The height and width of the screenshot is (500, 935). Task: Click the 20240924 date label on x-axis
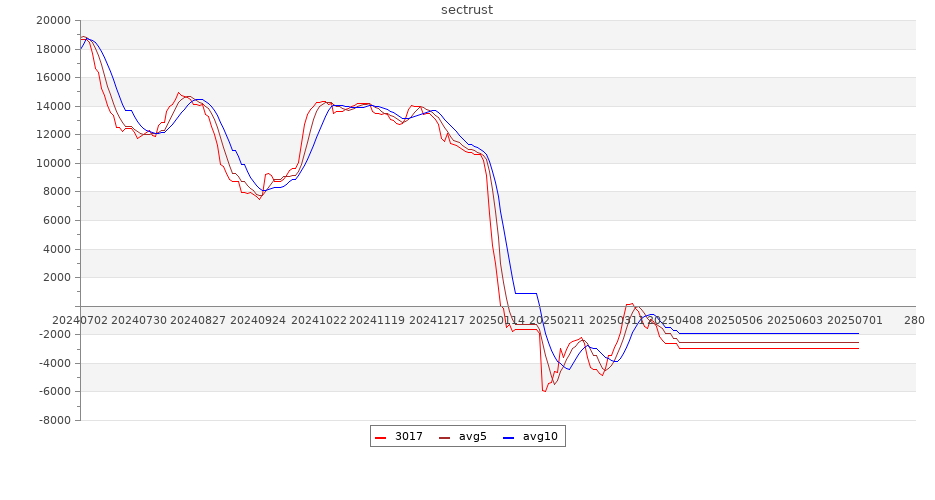pos(258,320)
